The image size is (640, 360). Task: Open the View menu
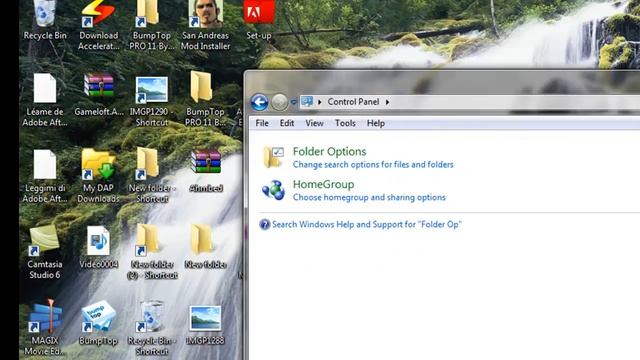coord(314,123)
